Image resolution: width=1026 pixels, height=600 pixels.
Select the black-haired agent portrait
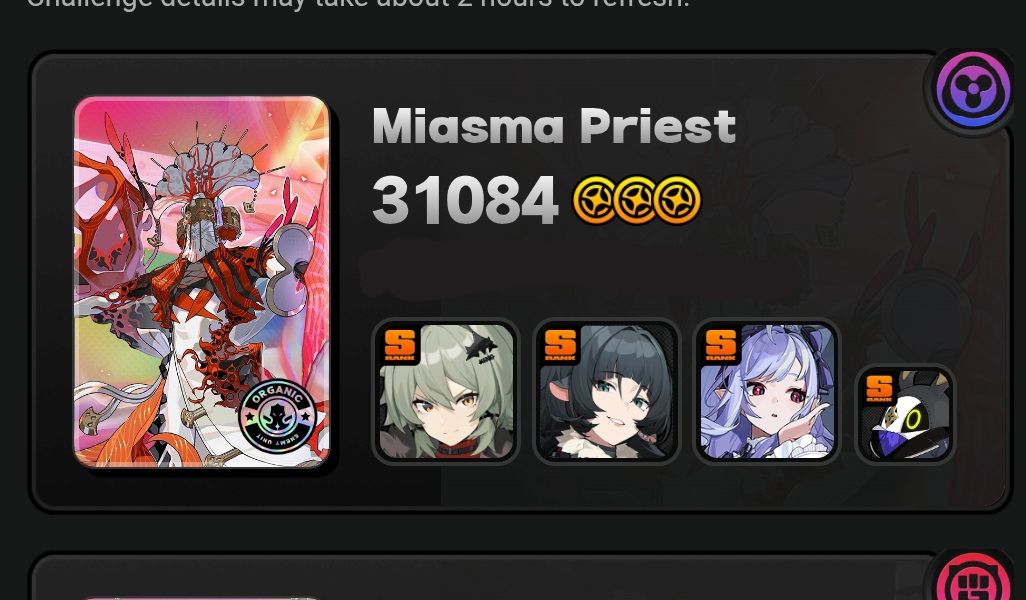[607, 391]
